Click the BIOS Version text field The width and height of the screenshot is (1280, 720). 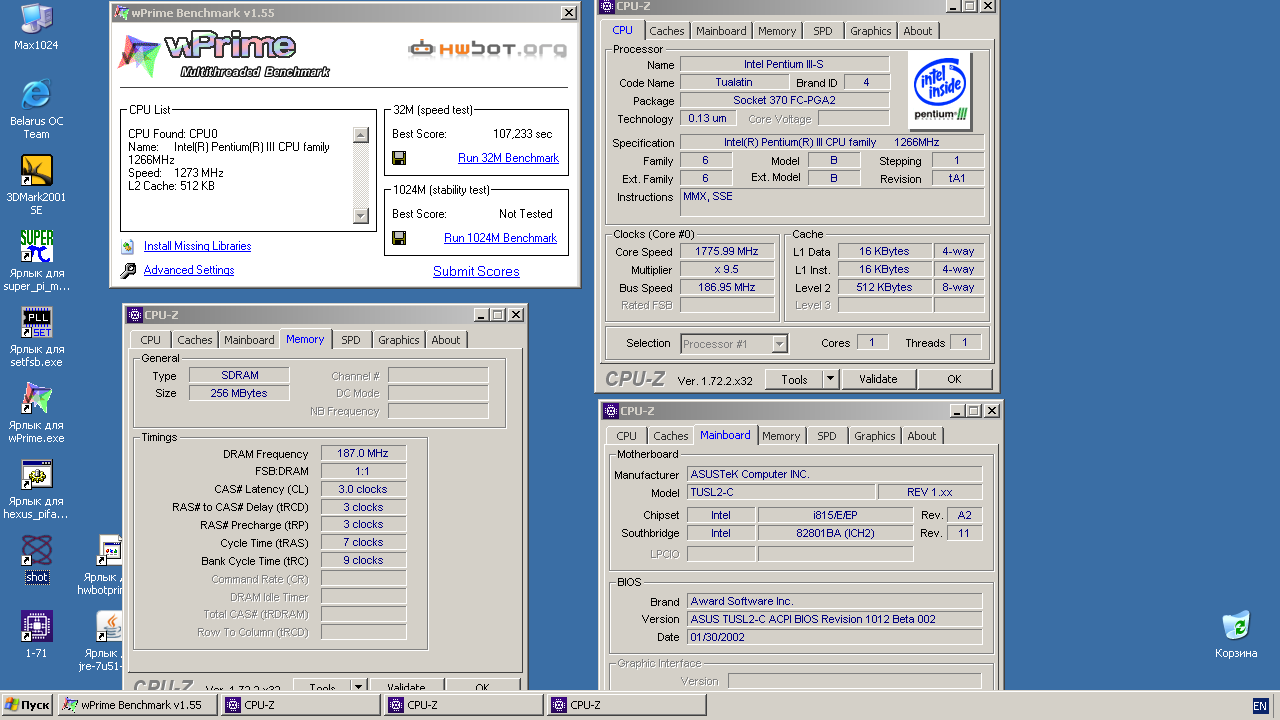(834, 619)
